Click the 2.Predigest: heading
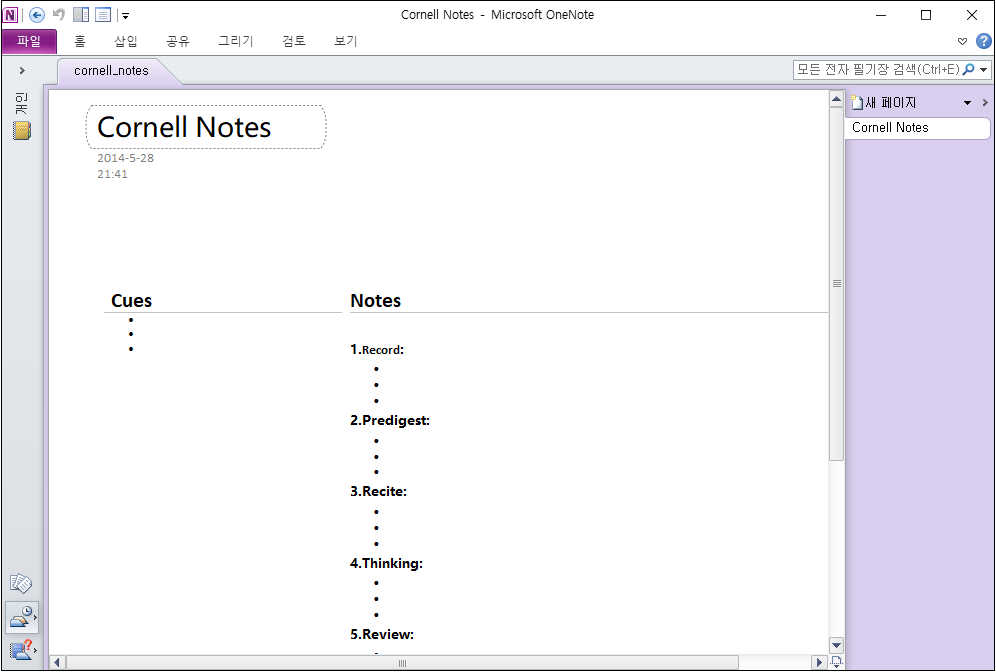The width and height of the screenshot is (996, 672). click(x=390, y=420)
